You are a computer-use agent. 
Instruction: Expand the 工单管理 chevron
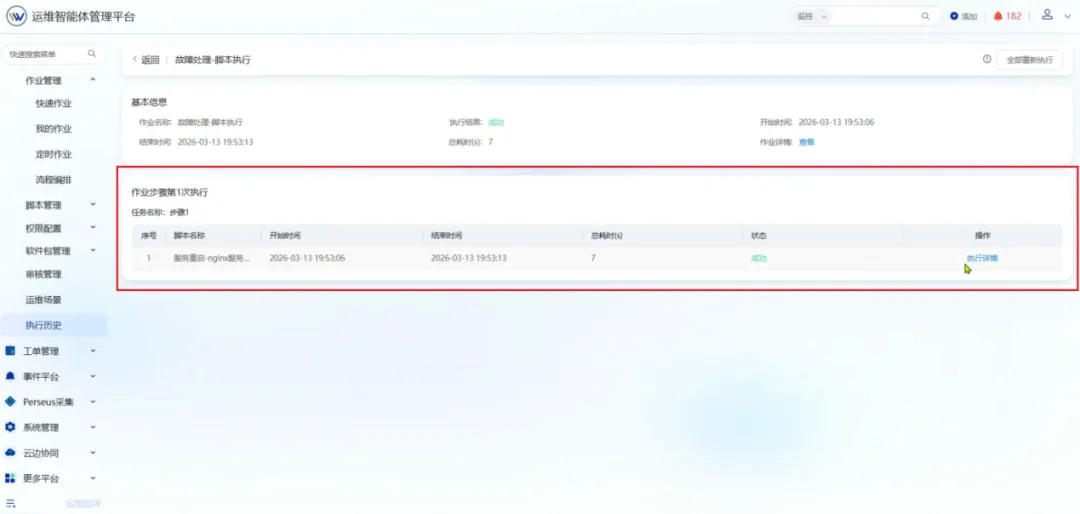(93, 351)
